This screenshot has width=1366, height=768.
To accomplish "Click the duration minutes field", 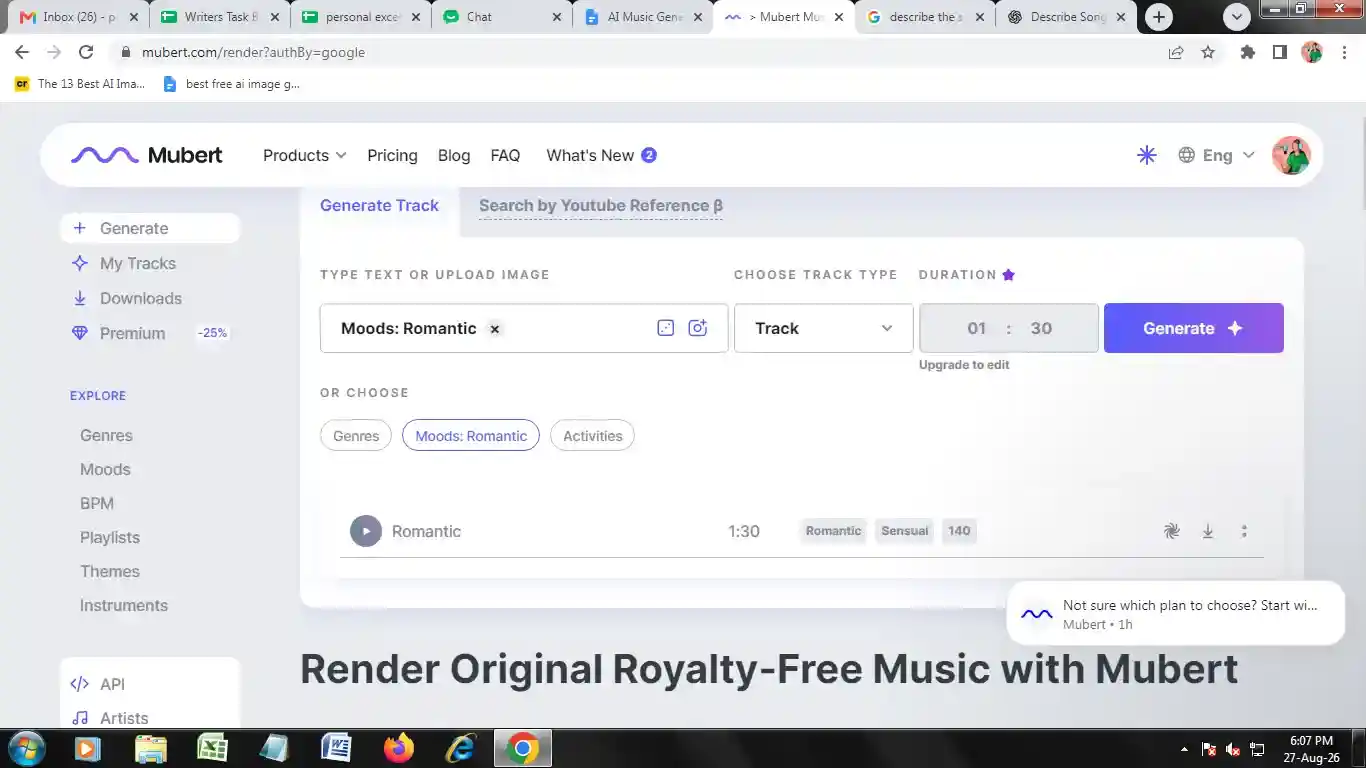I will pyautogui.click(x=977, y=328).
